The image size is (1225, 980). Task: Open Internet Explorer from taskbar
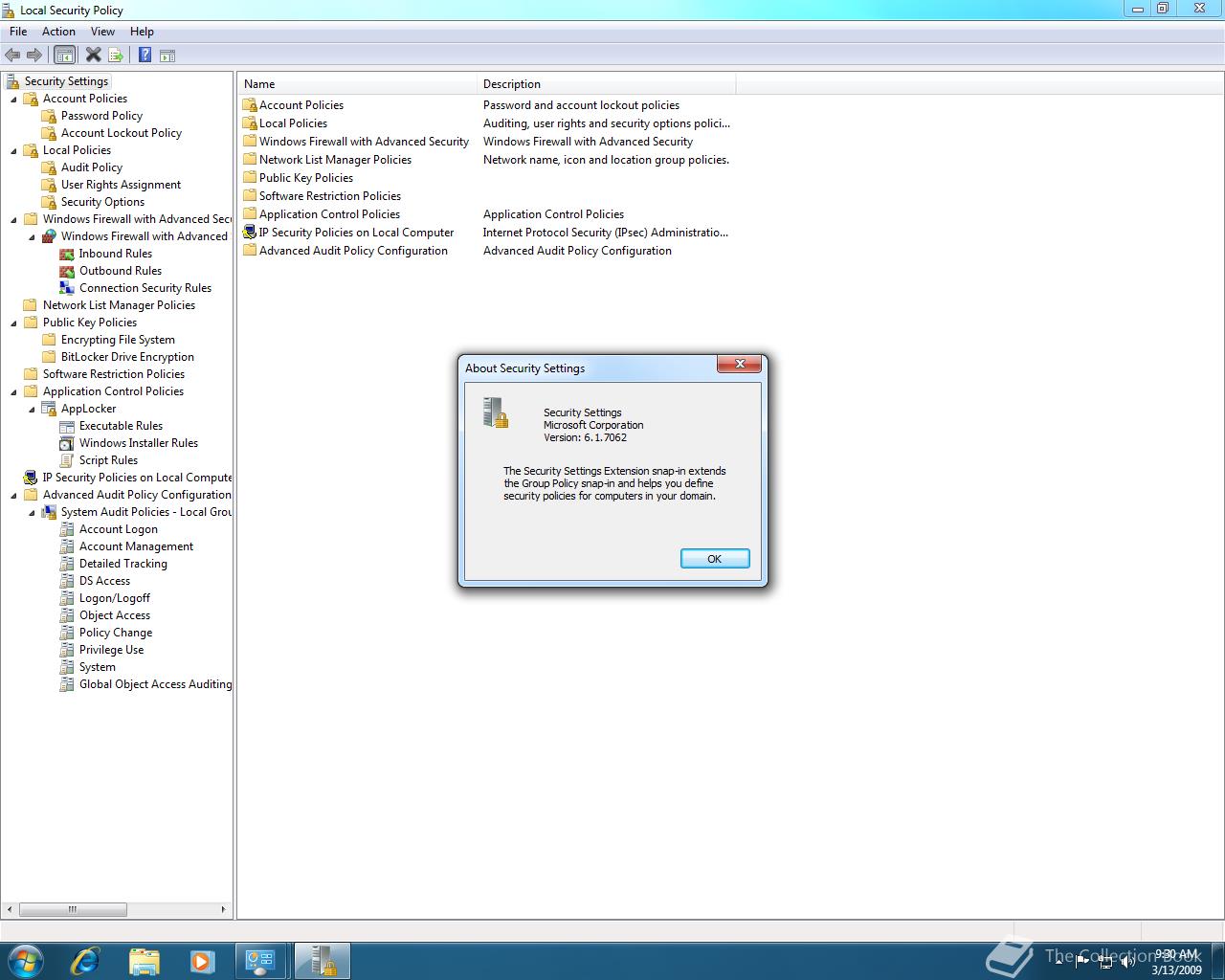pyautogui.click(x=85, y=961)
